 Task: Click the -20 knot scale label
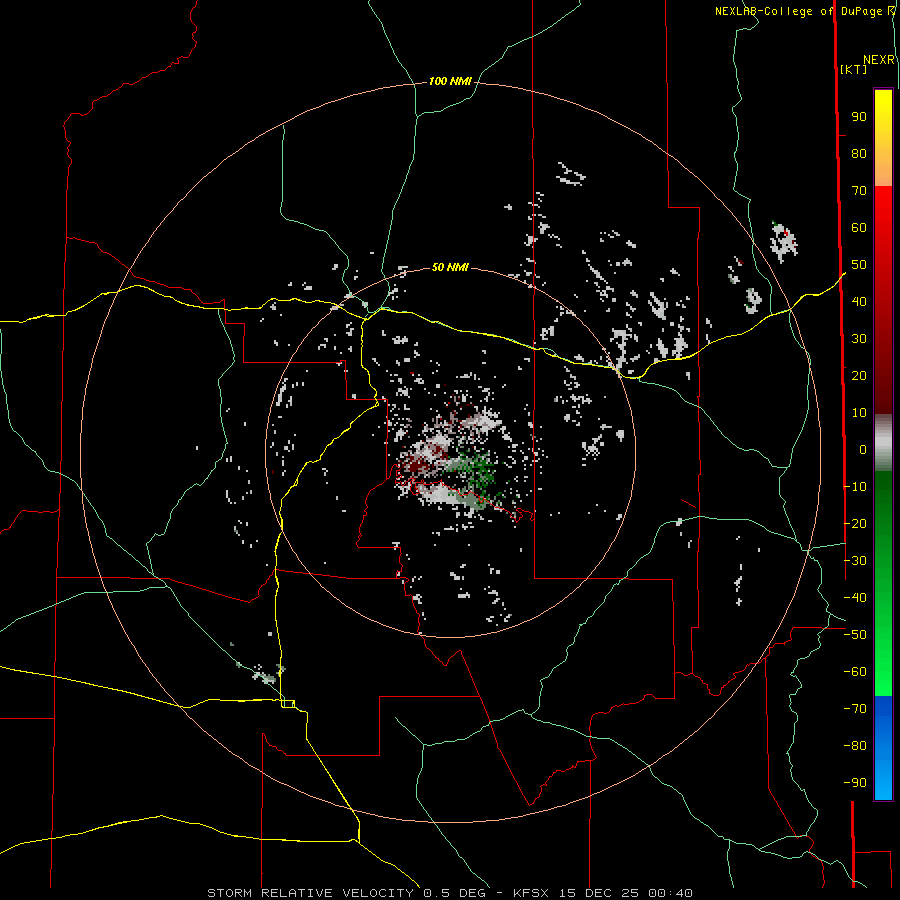pyautogui.click(x=855, y=524)
